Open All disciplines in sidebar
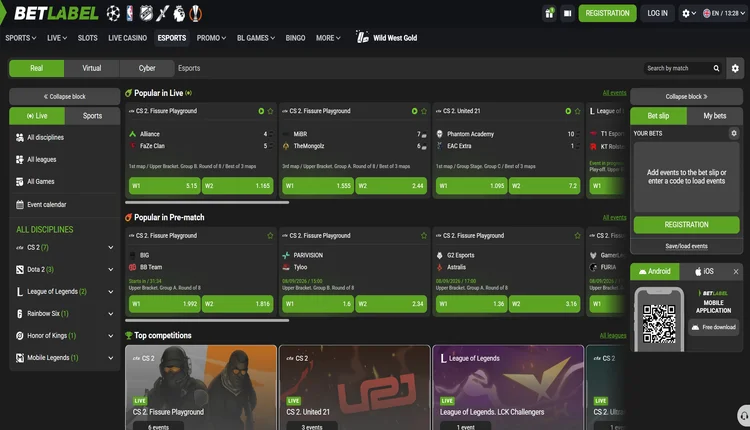The height and width of the screenshot is (430, 750). click(x=64, y=137)
